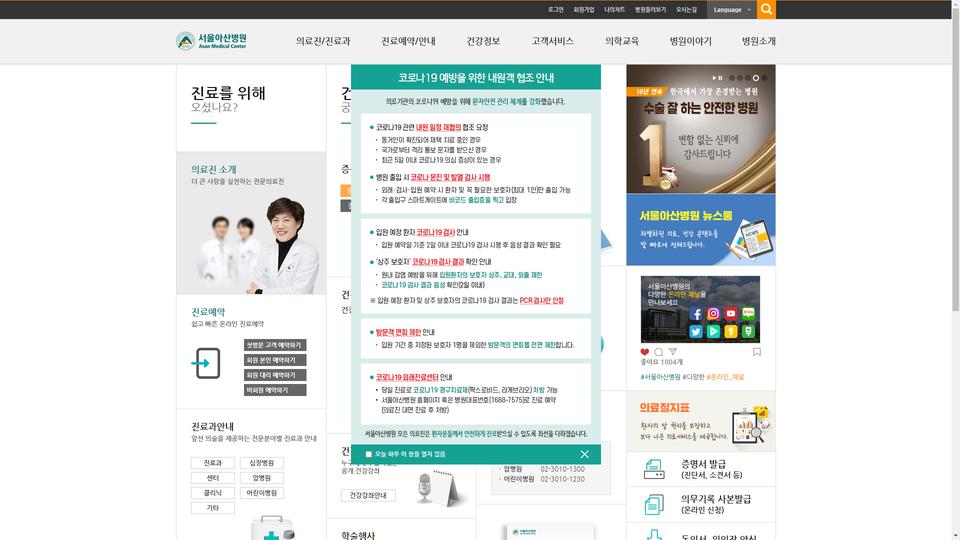Open 병원둘러보기 from the top bar

click(650, 10)
